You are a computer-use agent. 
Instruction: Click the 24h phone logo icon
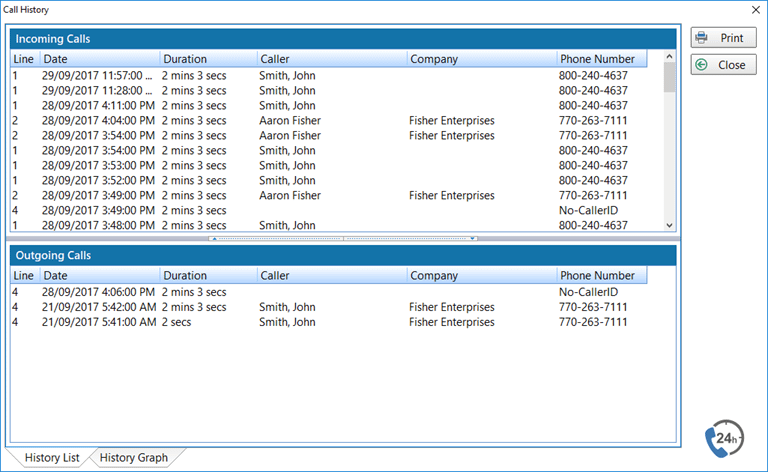click(x=724, y=438)
